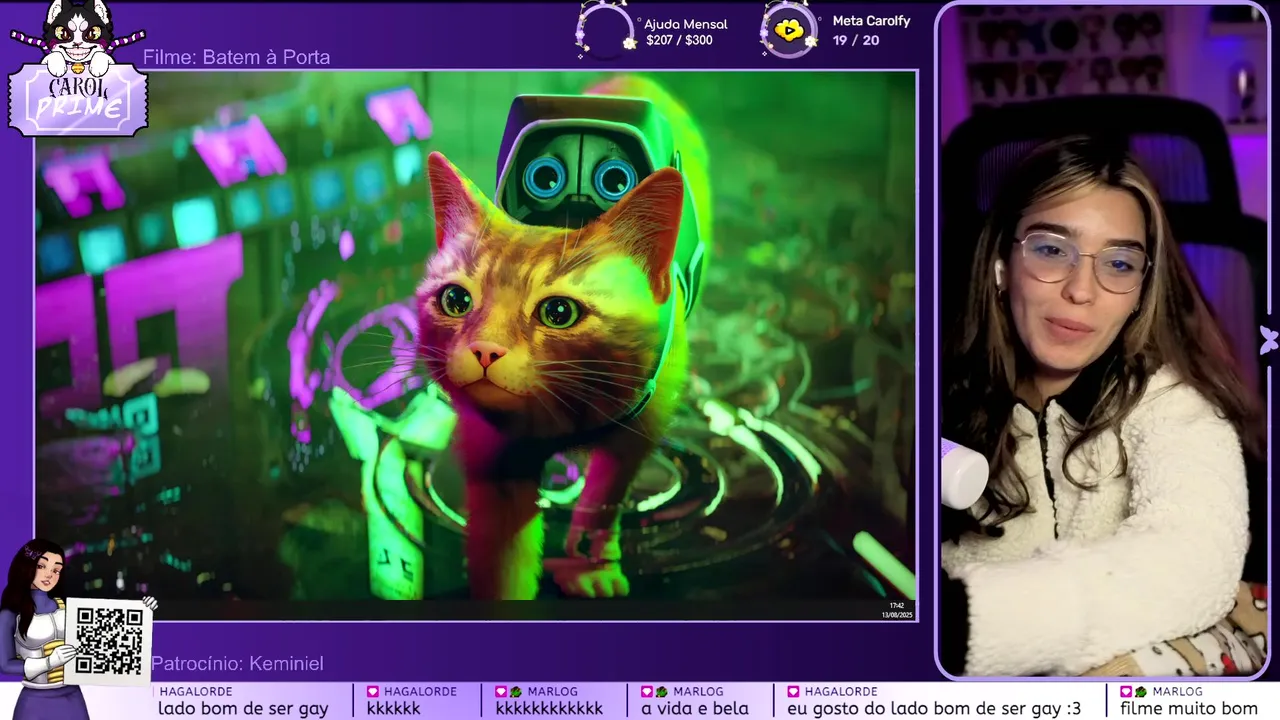
Task: Click chat message 'kkkkkk' from HAGALORDE
Action: 394,708
